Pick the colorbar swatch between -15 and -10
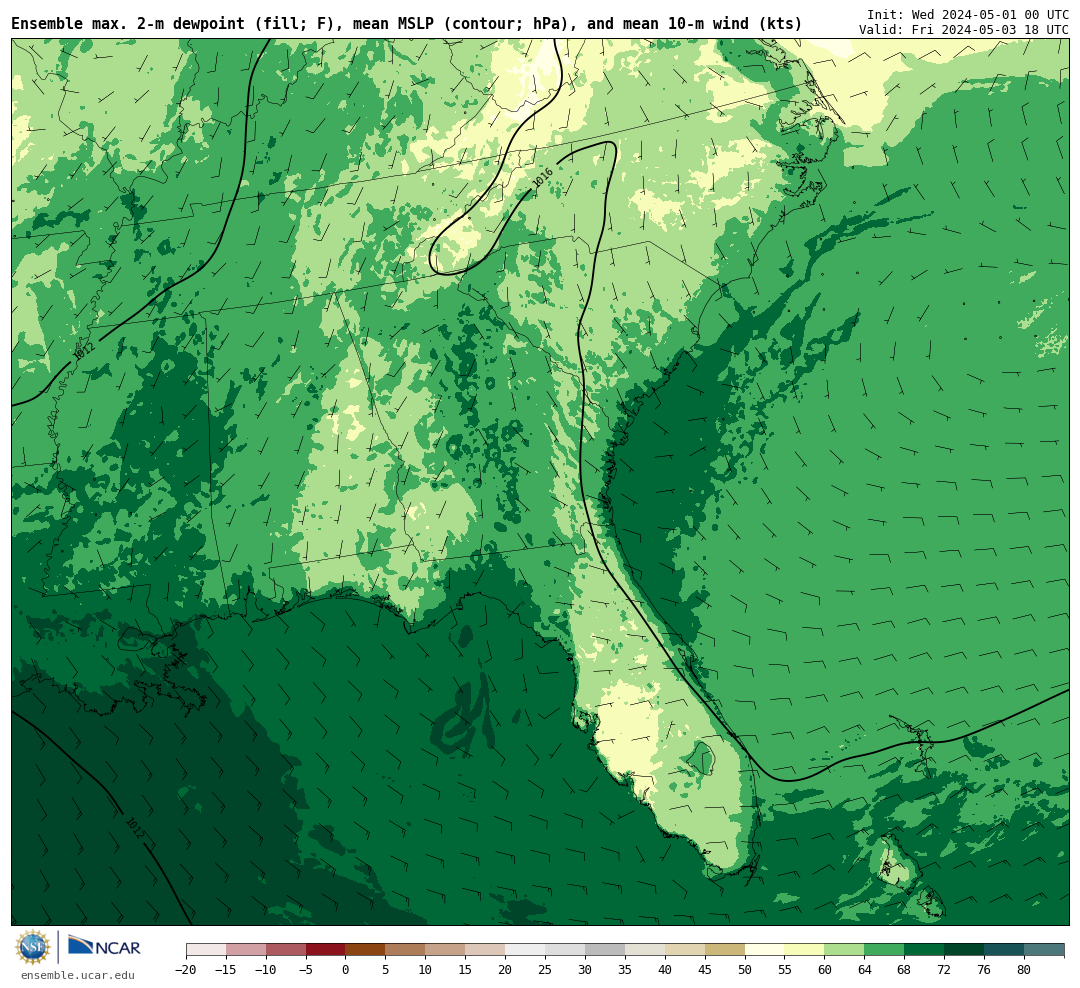The width and height of the screenshot is (1080, 988). click(x=246, y=950)
